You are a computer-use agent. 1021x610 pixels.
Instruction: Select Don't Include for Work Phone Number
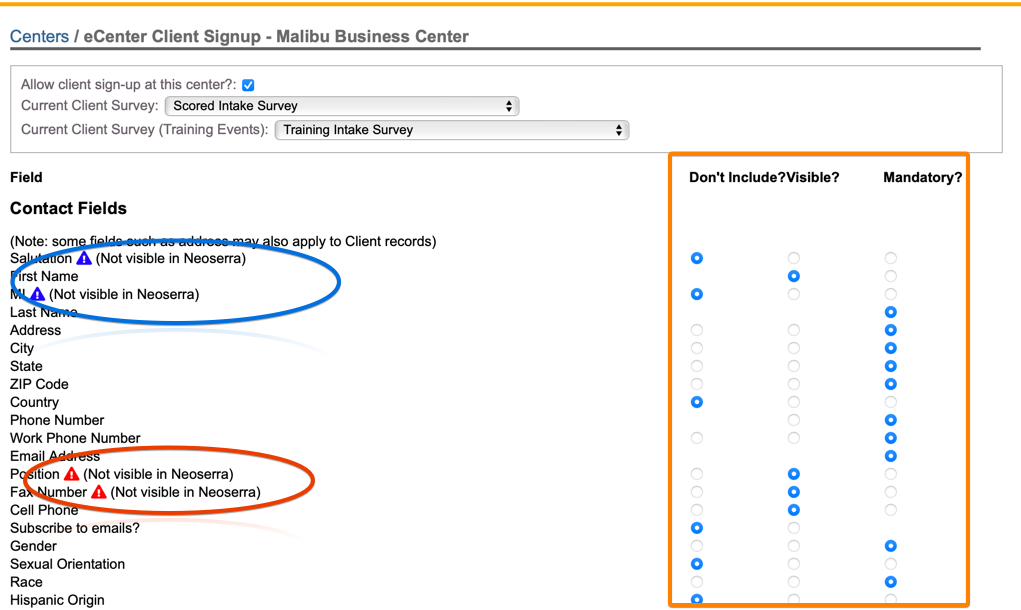[697, 438]
